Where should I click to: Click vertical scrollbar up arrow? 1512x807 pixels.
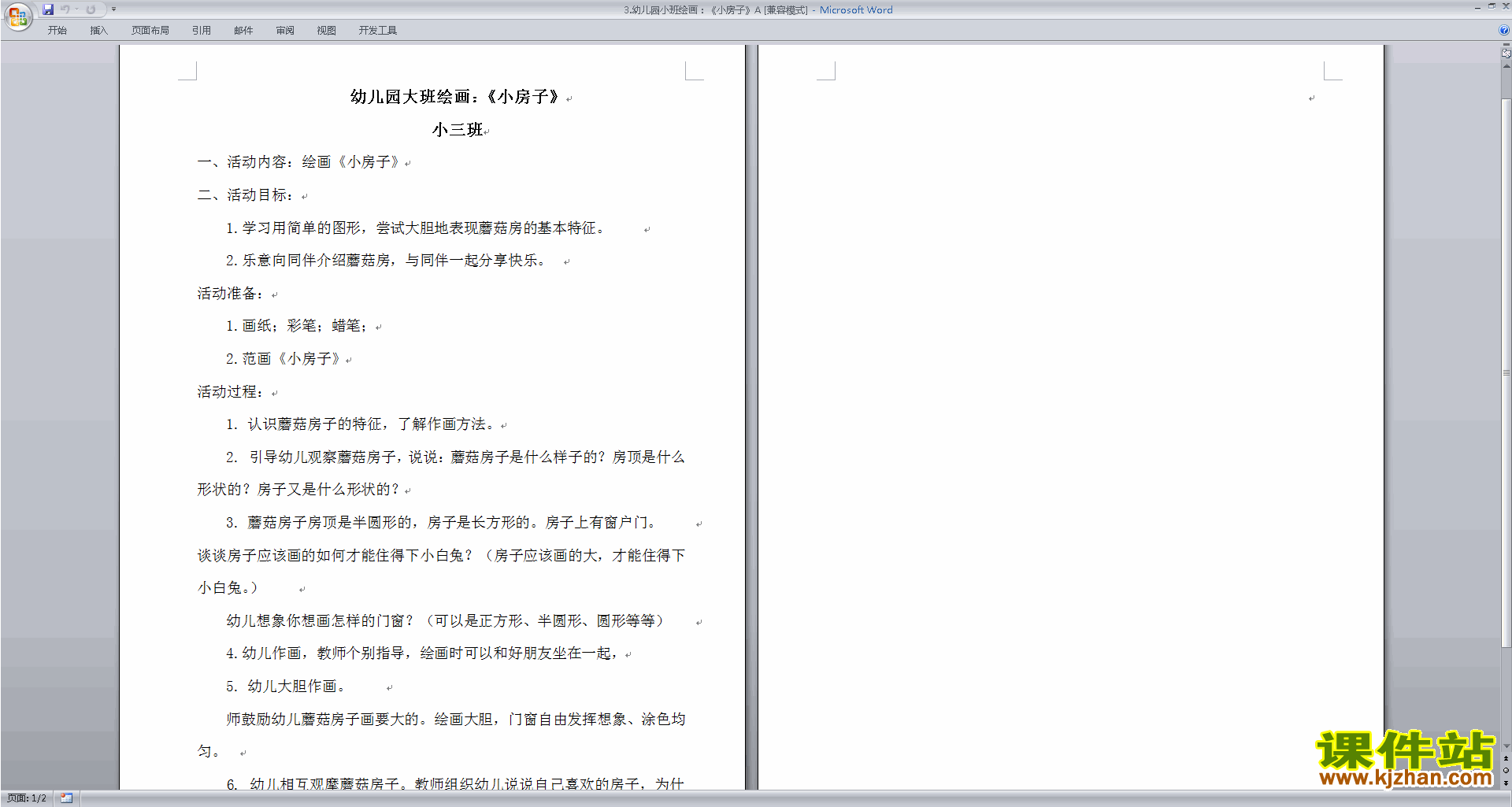[1506, 66]
